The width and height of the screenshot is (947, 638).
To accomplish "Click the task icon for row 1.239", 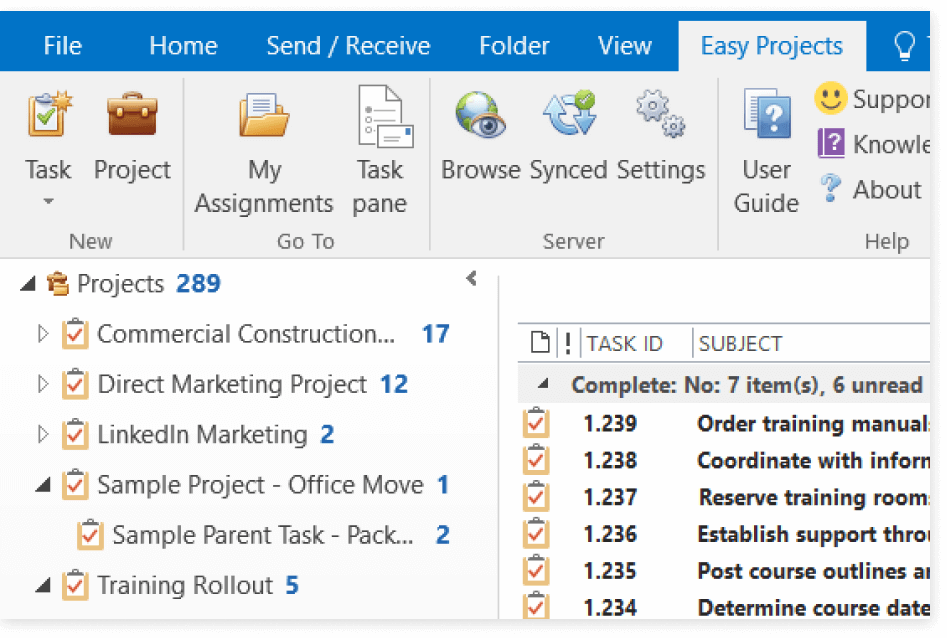I will pos(536,423).
